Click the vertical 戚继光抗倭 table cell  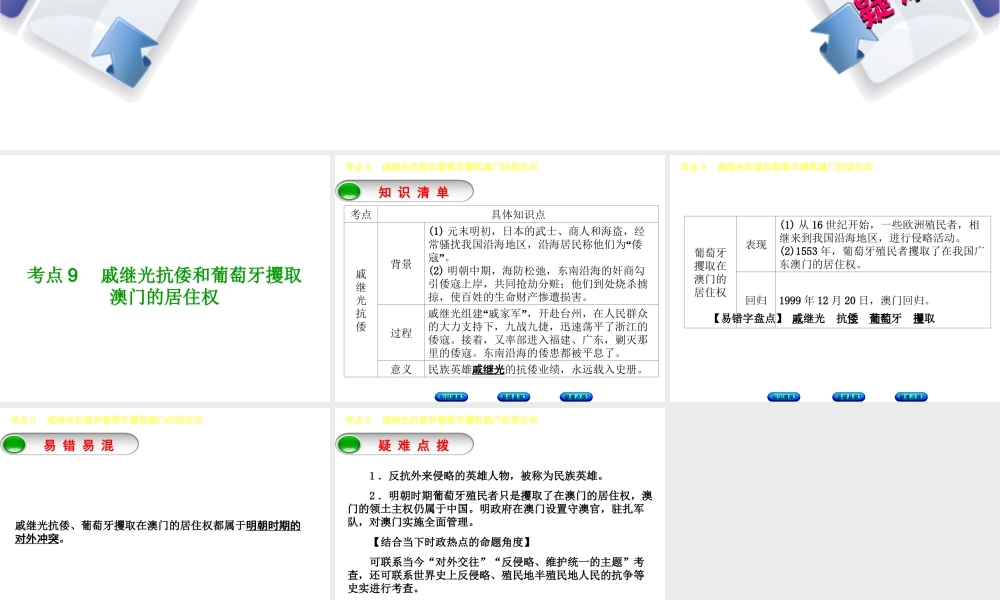(x=361, y=300)
